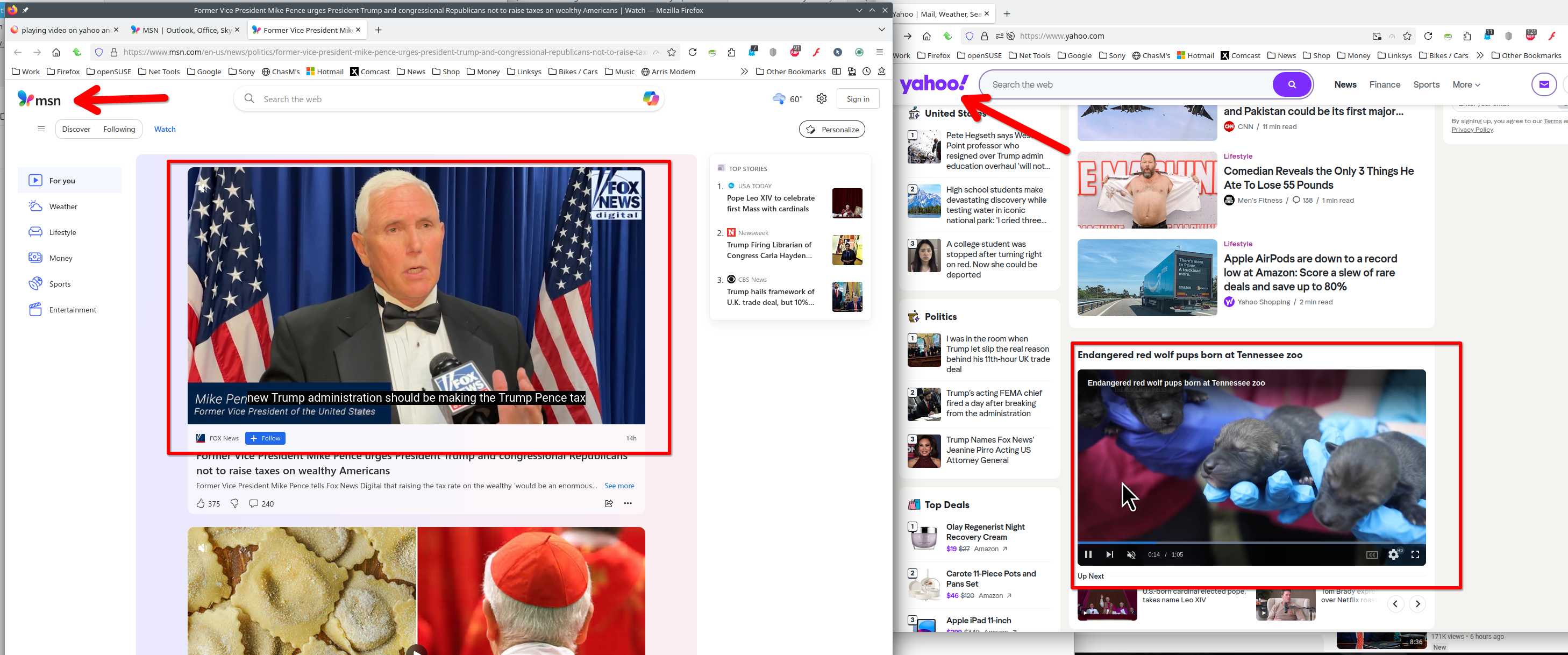This screenshot has width=1568, height=655.
Task: Open the list all tabs dropdown in the MSN window
Action: pyautogui.click(x=881, y=30)
